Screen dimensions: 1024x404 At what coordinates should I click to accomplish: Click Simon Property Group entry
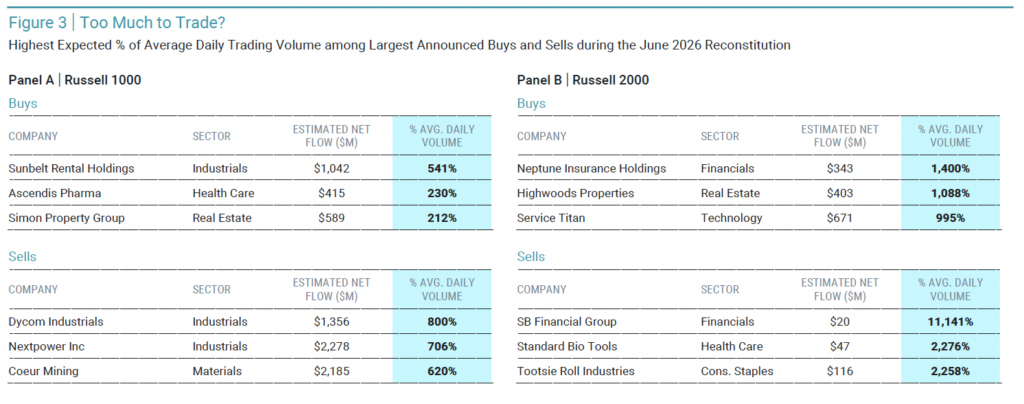(x=67, y=218)
